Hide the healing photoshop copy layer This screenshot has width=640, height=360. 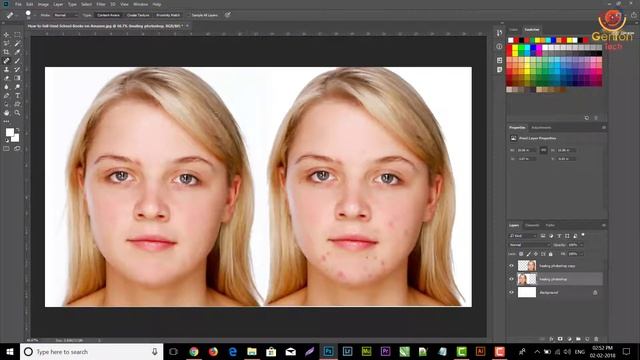tap(511, 266)
